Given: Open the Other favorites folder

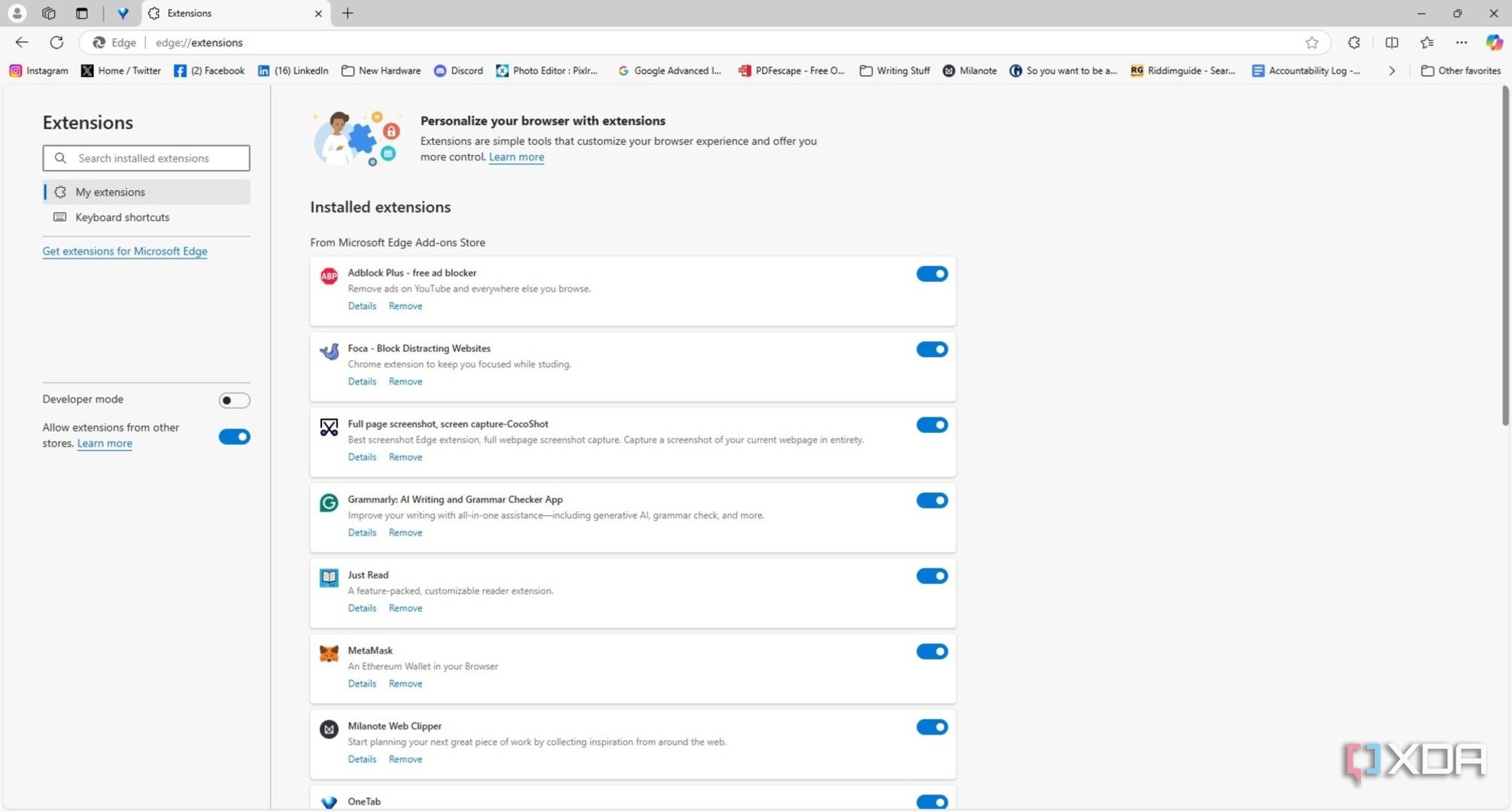Looking at the screenshot, I should [x=1460, y=70].
